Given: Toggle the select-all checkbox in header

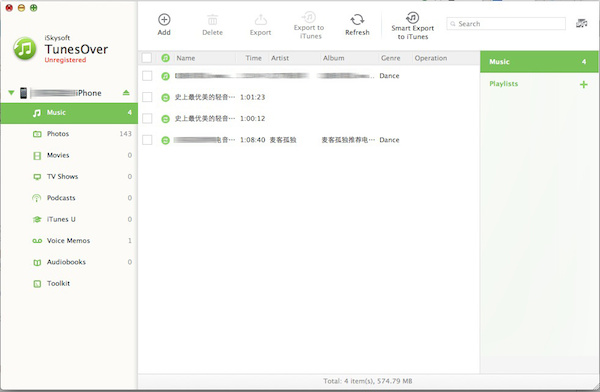Looking at the screenshot, I should pos(147,58).
